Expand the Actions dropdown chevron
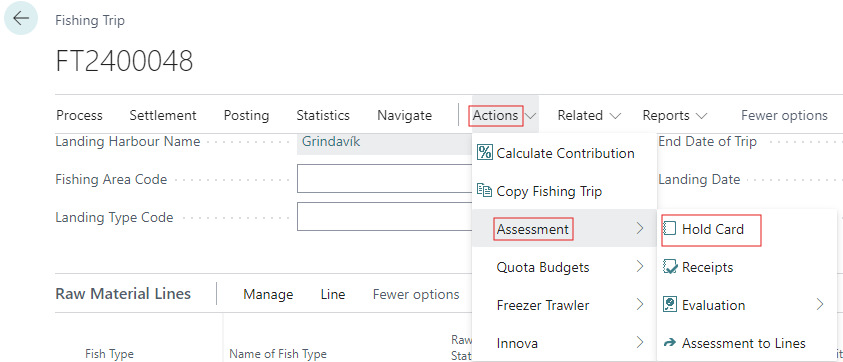Viewport: 843px width, 362px height. coord(531,116)
